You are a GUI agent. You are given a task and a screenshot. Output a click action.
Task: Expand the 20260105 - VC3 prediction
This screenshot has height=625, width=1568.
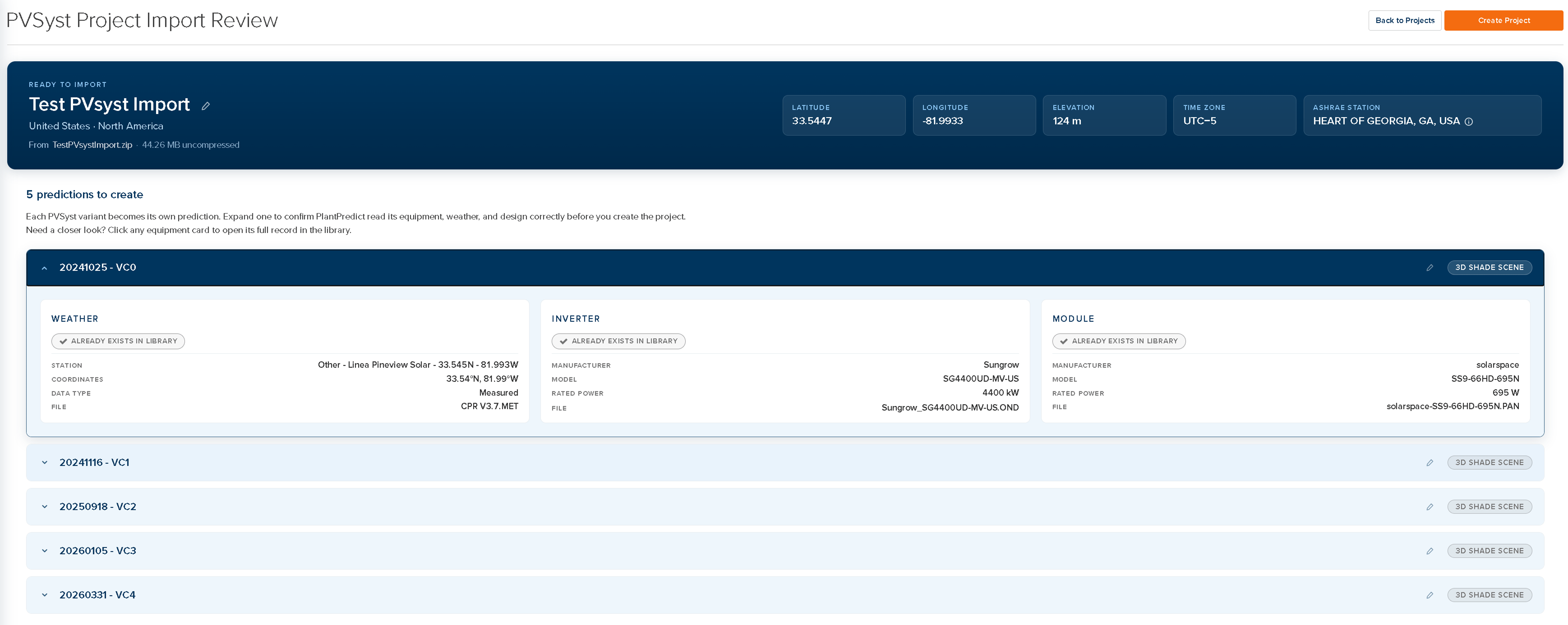(x=45, y=551)
